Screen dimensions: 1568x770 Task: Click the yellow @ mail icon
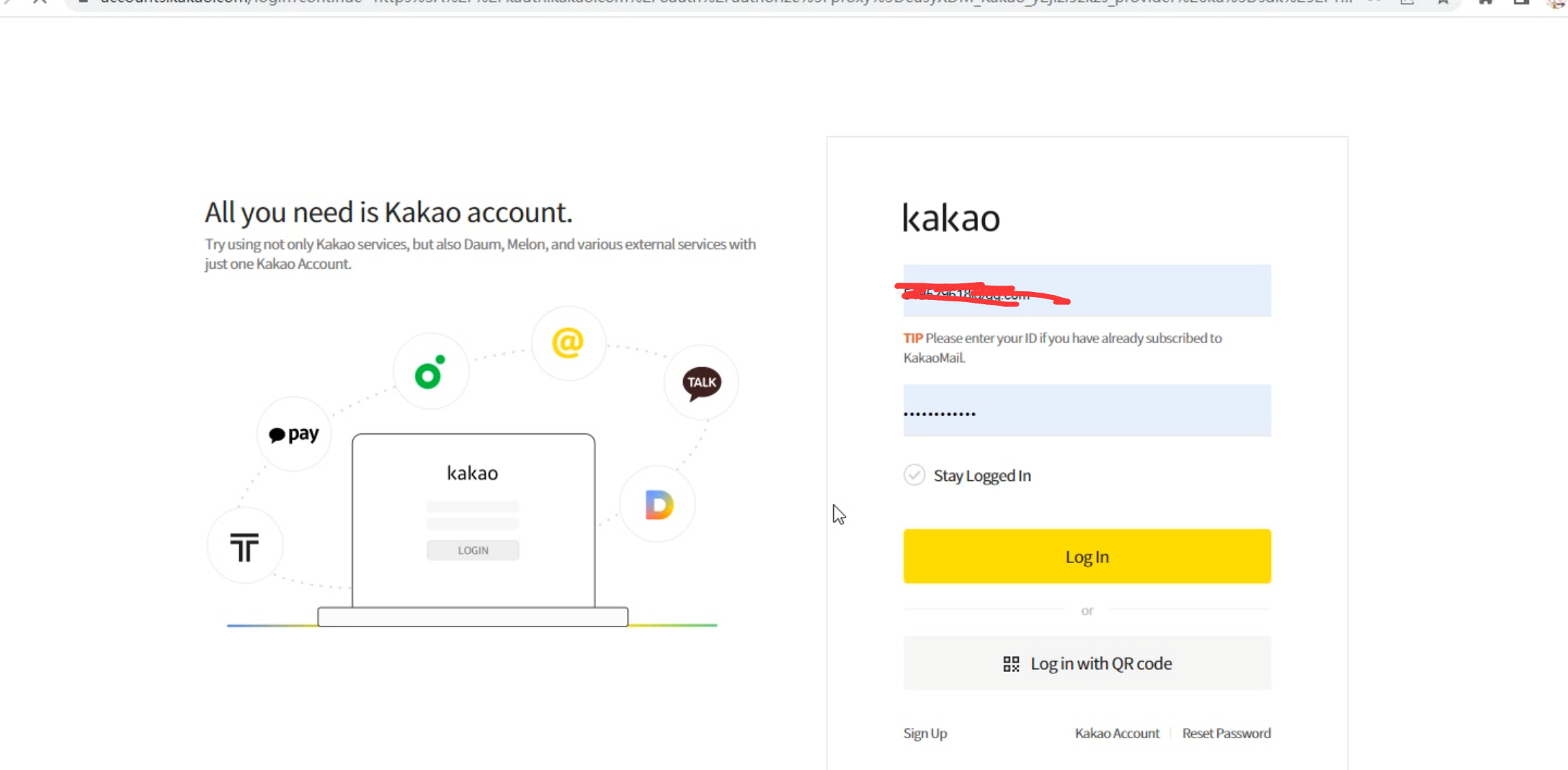pos(568,343)
